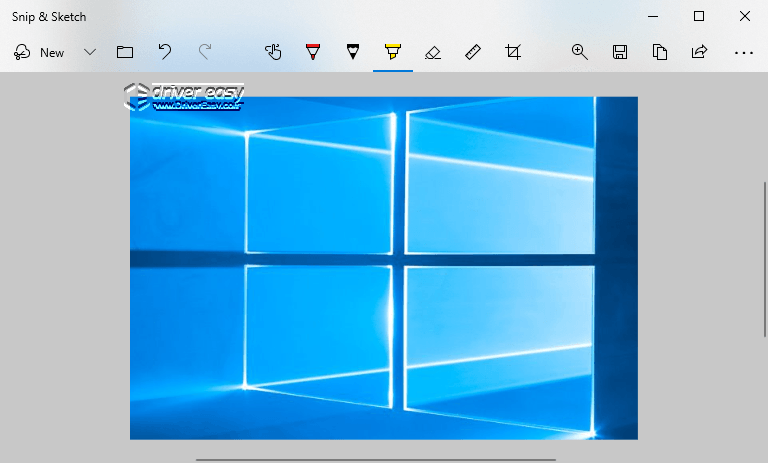Select the black Pencil tool

click(353, 52)
